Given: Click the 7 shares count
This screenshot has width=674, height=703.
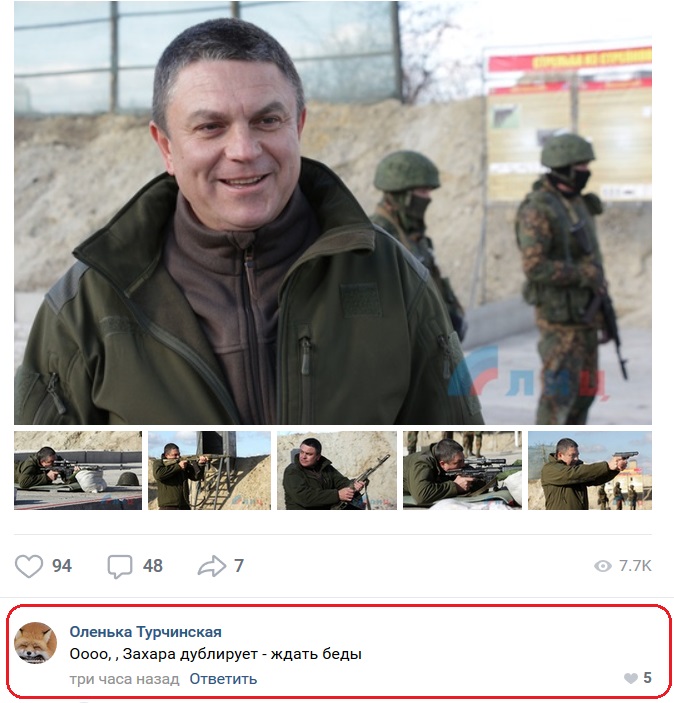Looking at the screenshot, I should coord(239,566).
